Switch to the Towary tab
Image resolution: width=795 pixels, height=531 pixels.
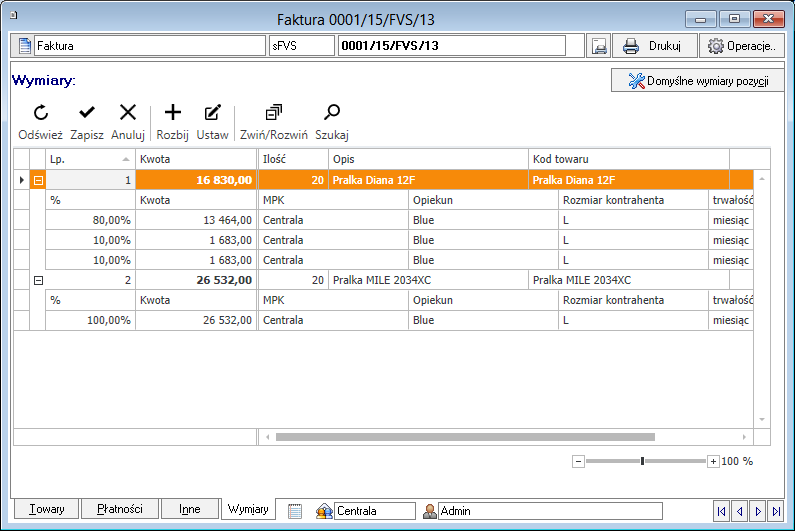[47, 509]
